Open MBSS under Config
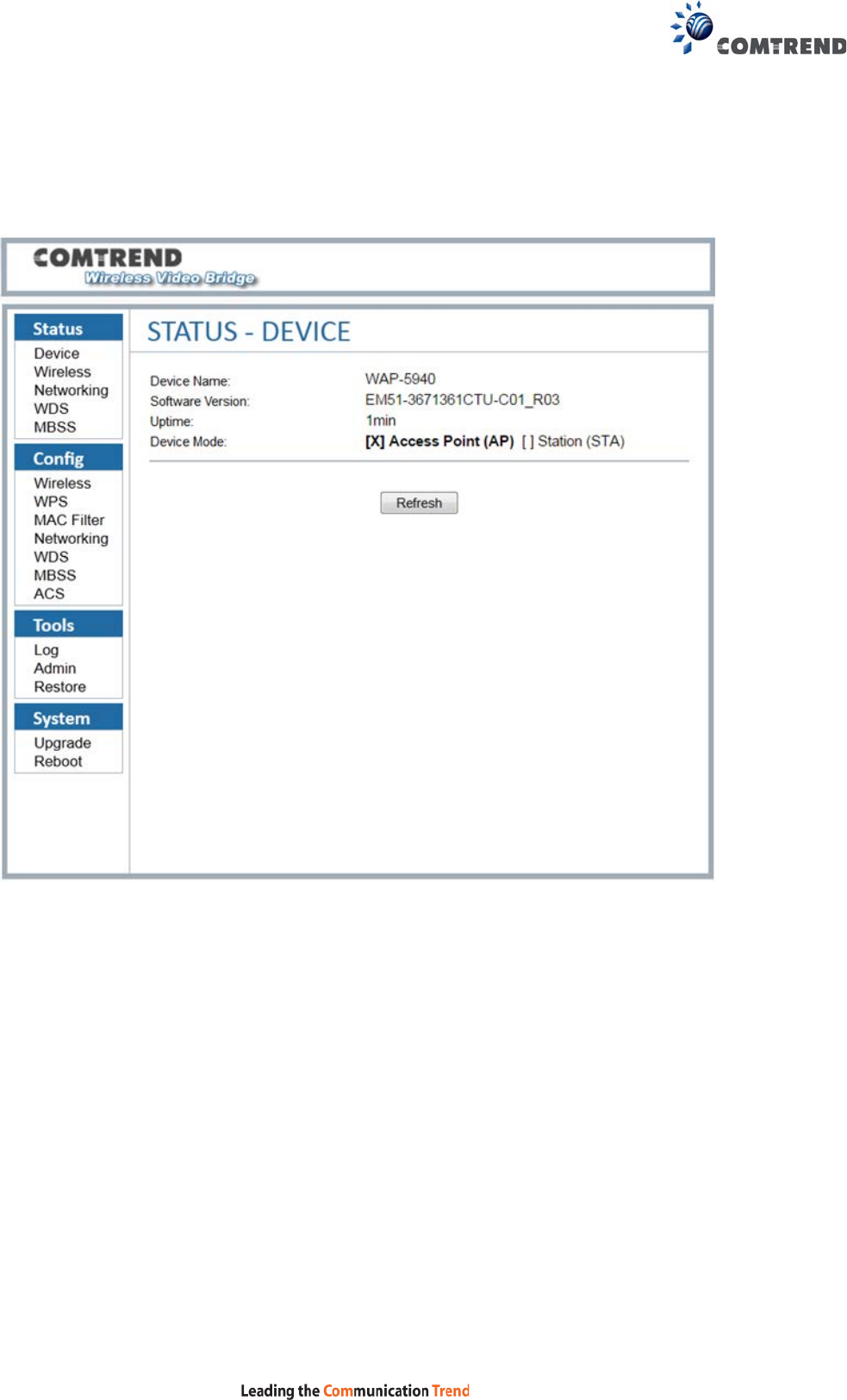The image size is (847, 1400). click(x=55, y=575)
